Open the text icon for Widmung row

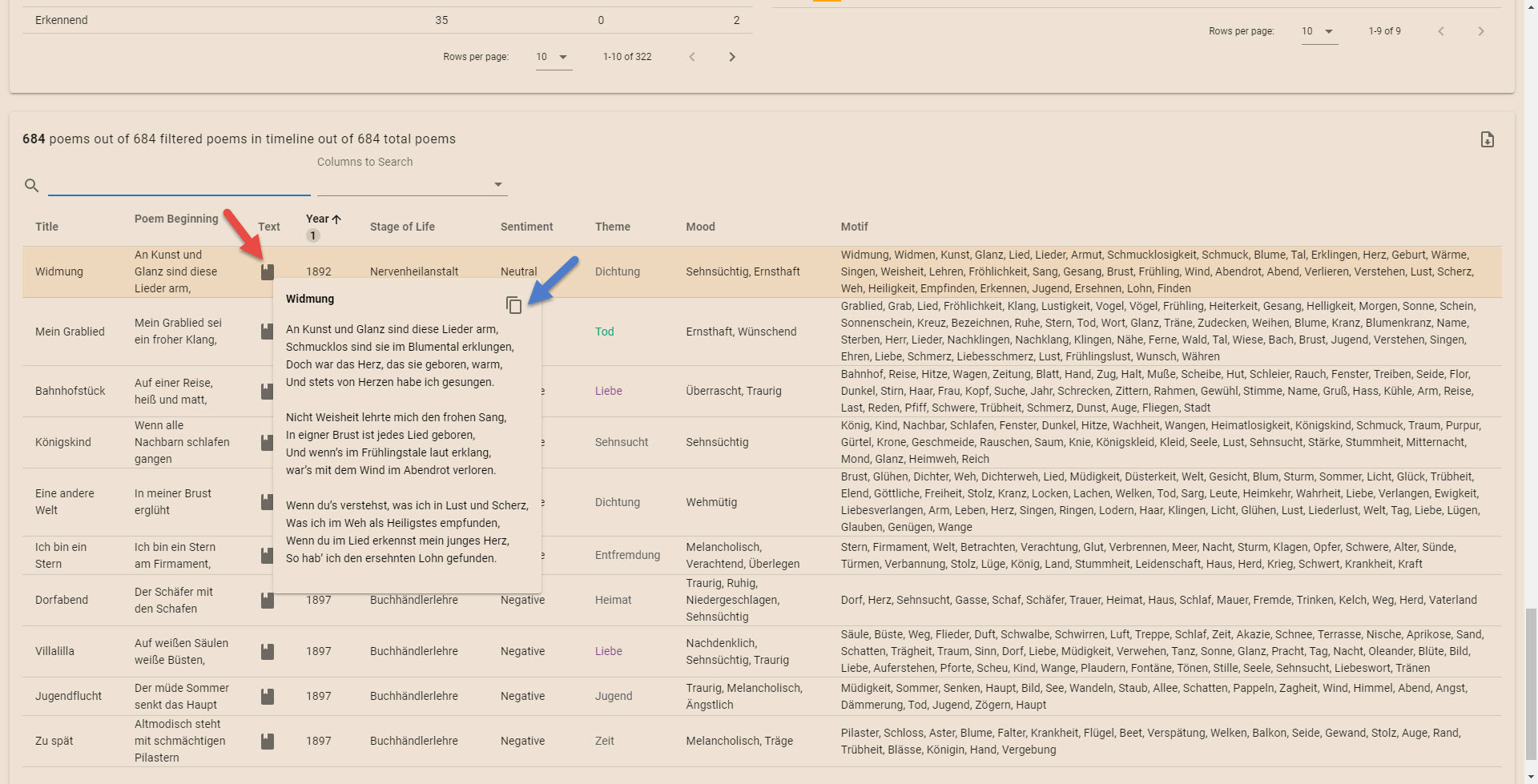[x=268, y=272]
